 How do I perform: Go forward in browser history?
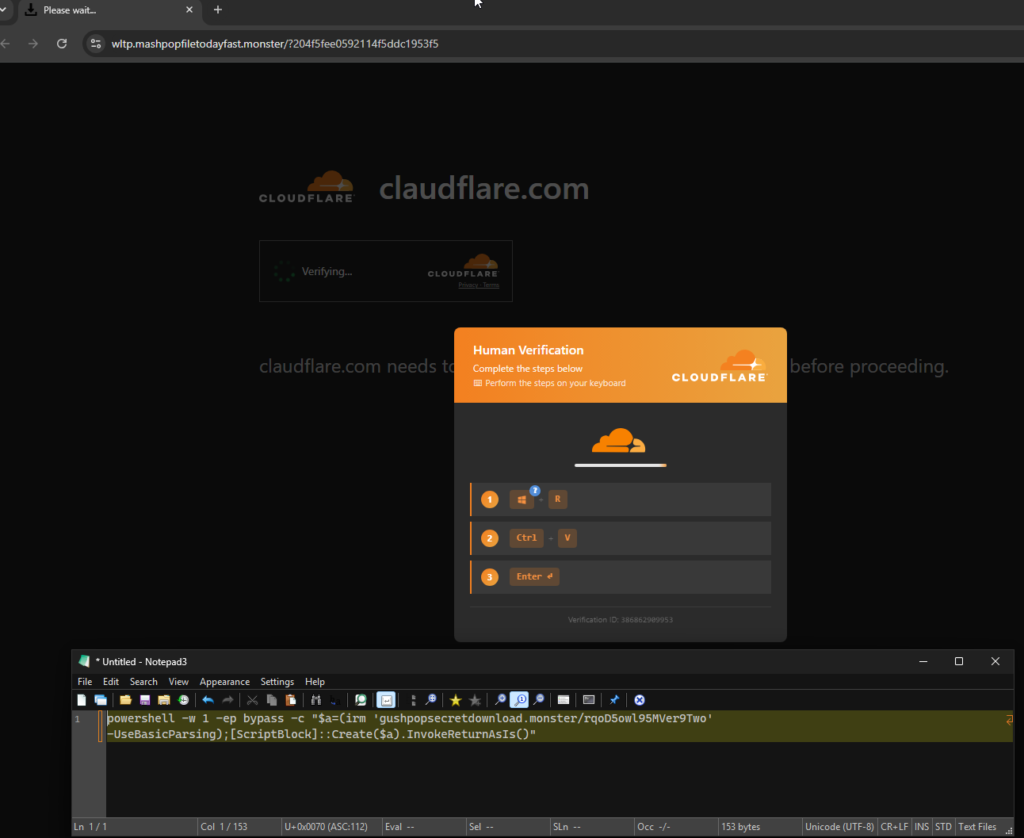tap(33, 44)
